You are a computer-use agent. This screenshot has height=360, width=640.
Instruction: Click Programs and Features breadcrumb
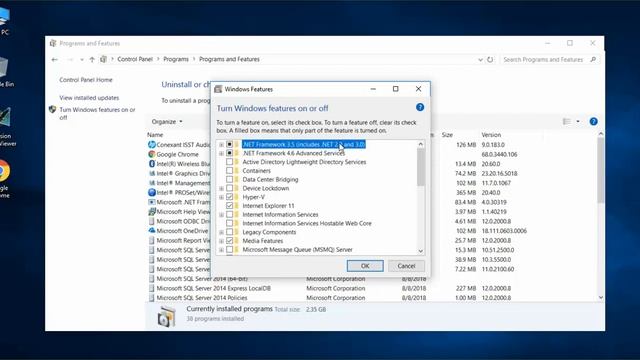tap(229, 59)
